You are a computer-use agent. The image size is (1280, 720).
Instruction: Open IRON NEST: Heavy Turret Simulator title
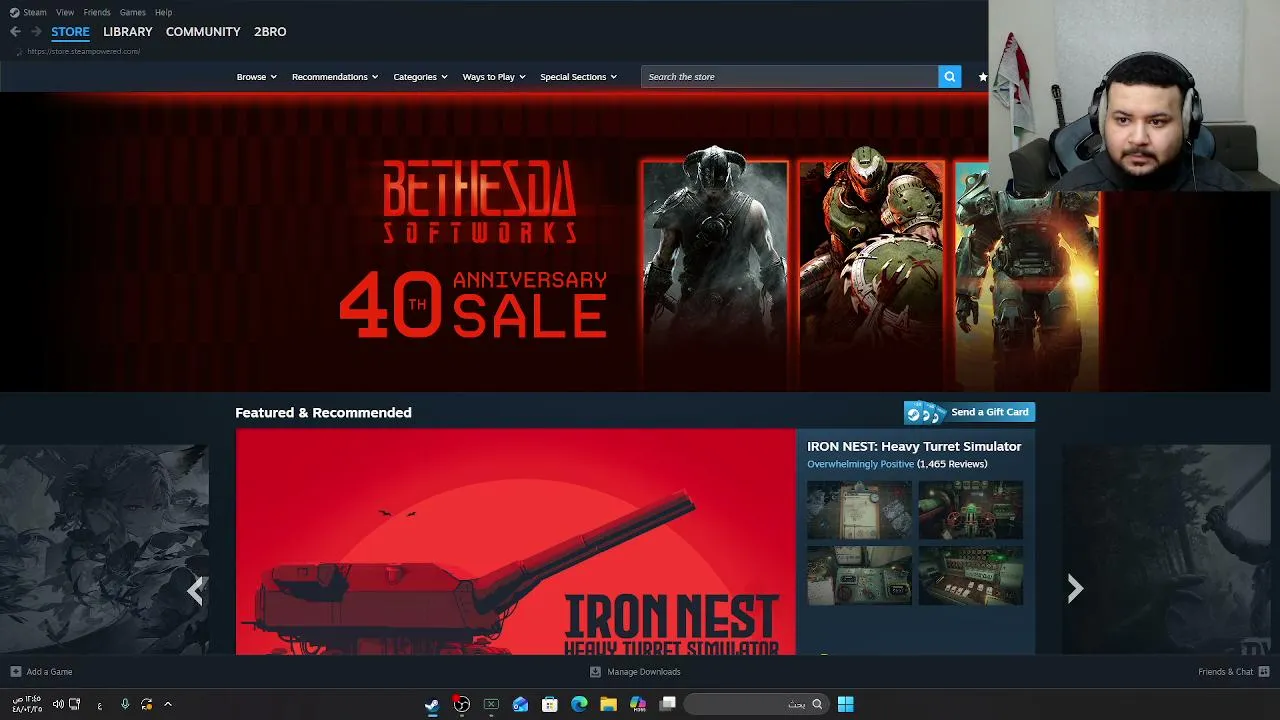[914, 447]
